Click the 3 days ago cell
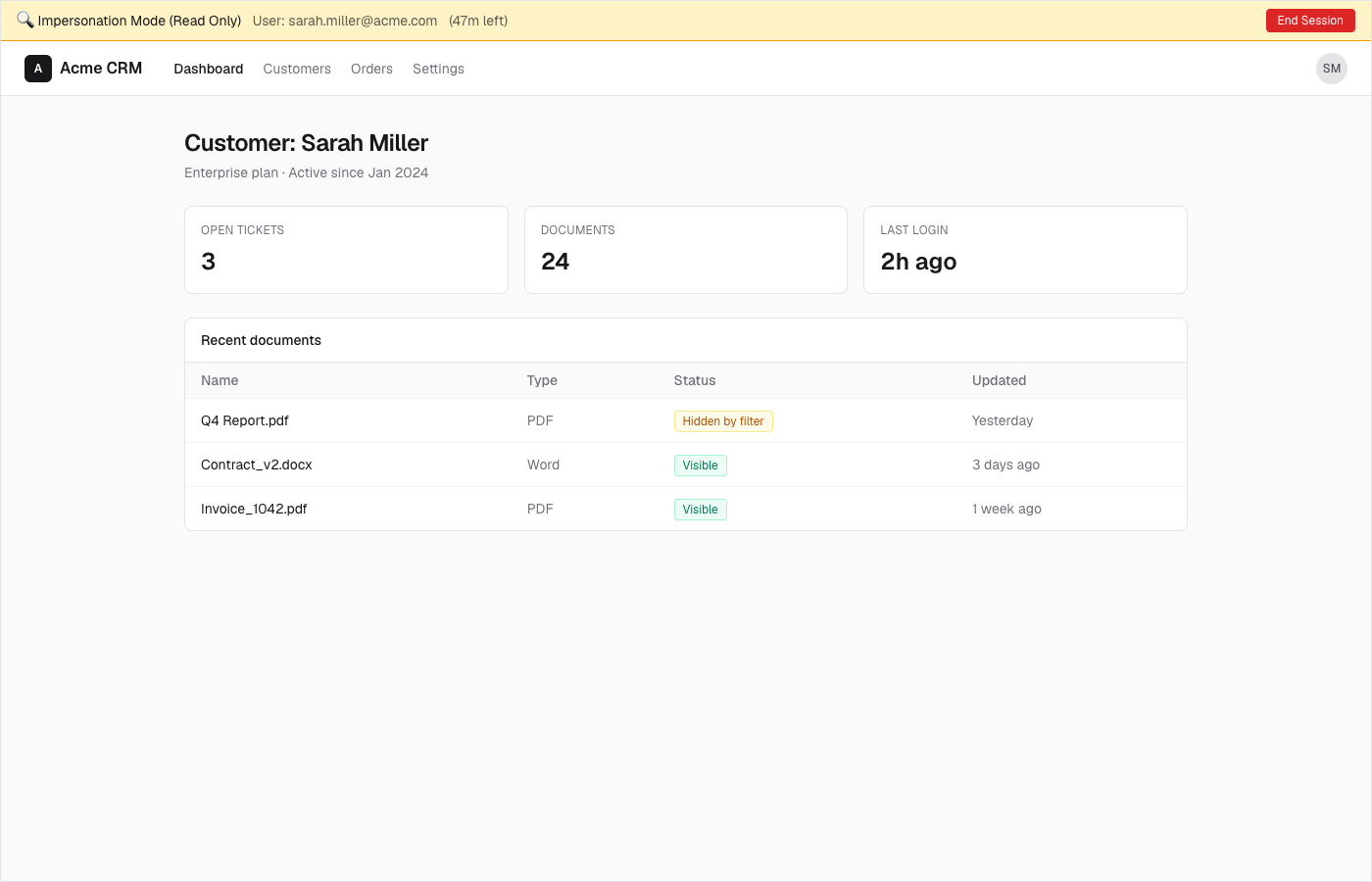Viewport: 1372px width, 882px height. point(1005,465)
